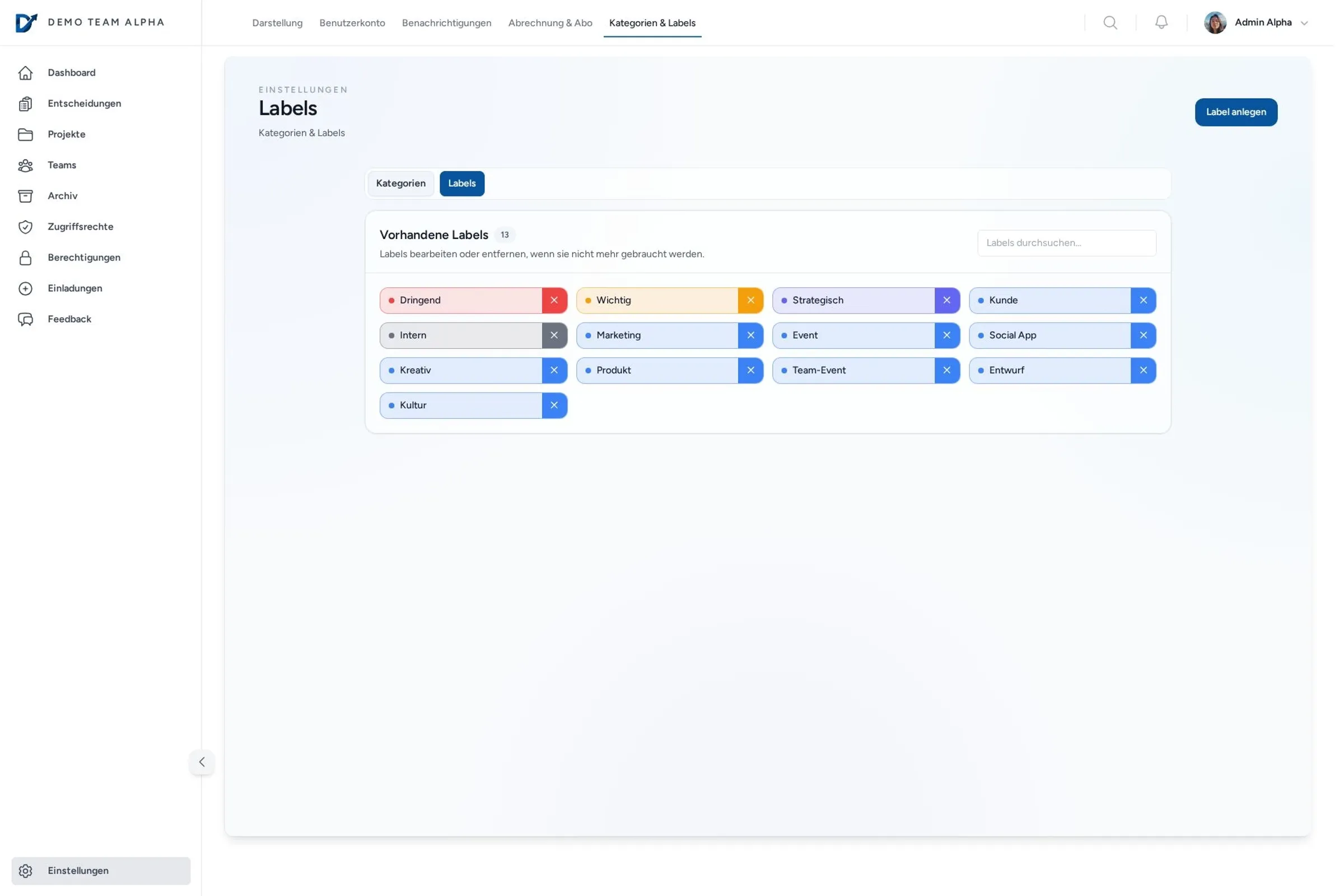Click the Berechtigungen lock icon

25,258
